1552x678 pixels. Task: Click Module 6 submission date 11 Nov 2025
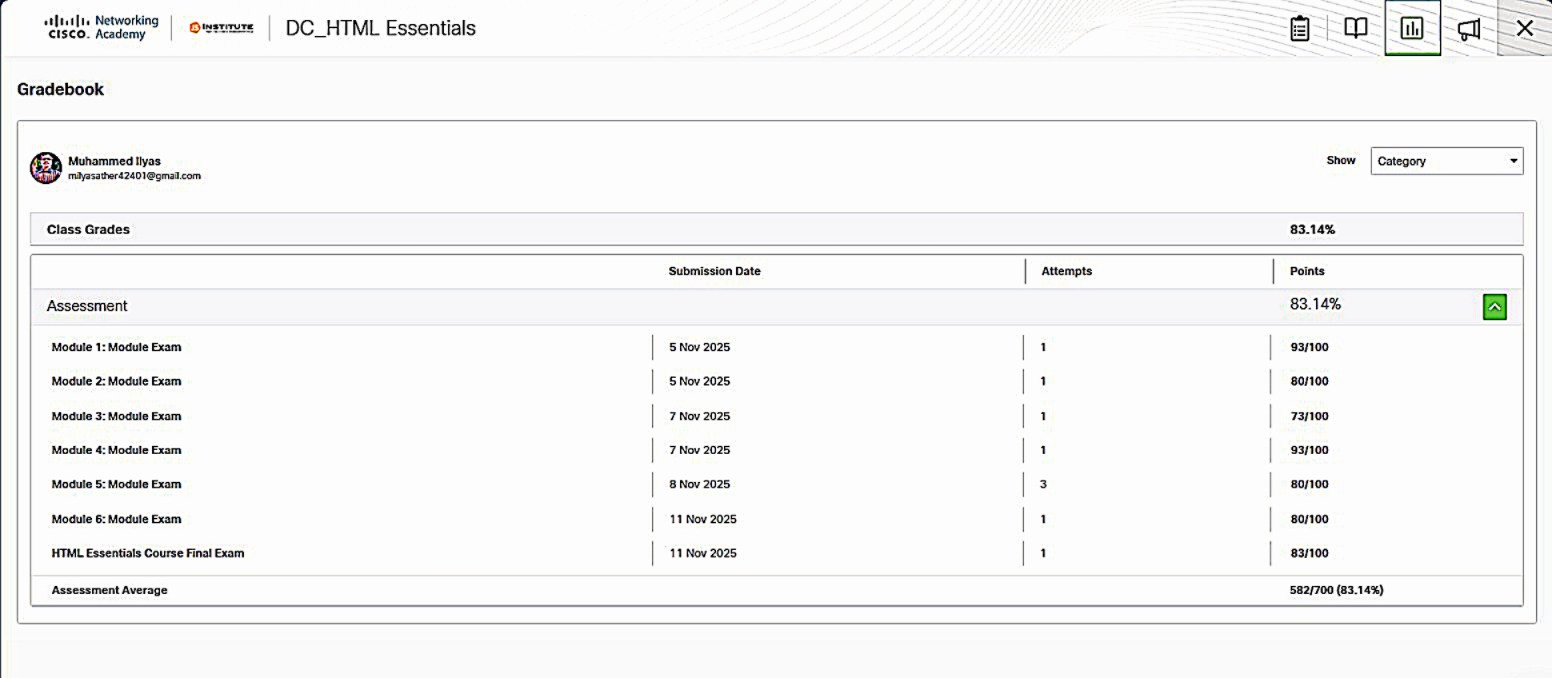coord(703,519)
